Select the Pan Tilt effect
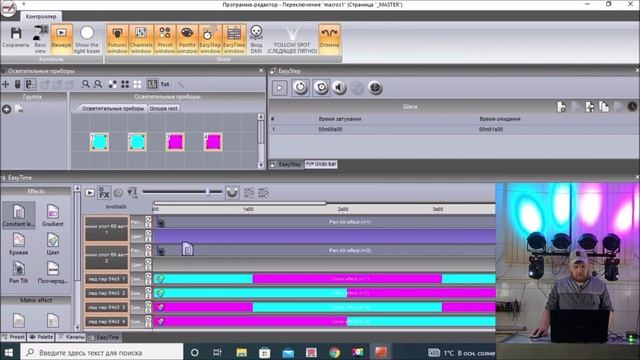640x360 pixels. [x=18, y=272]
